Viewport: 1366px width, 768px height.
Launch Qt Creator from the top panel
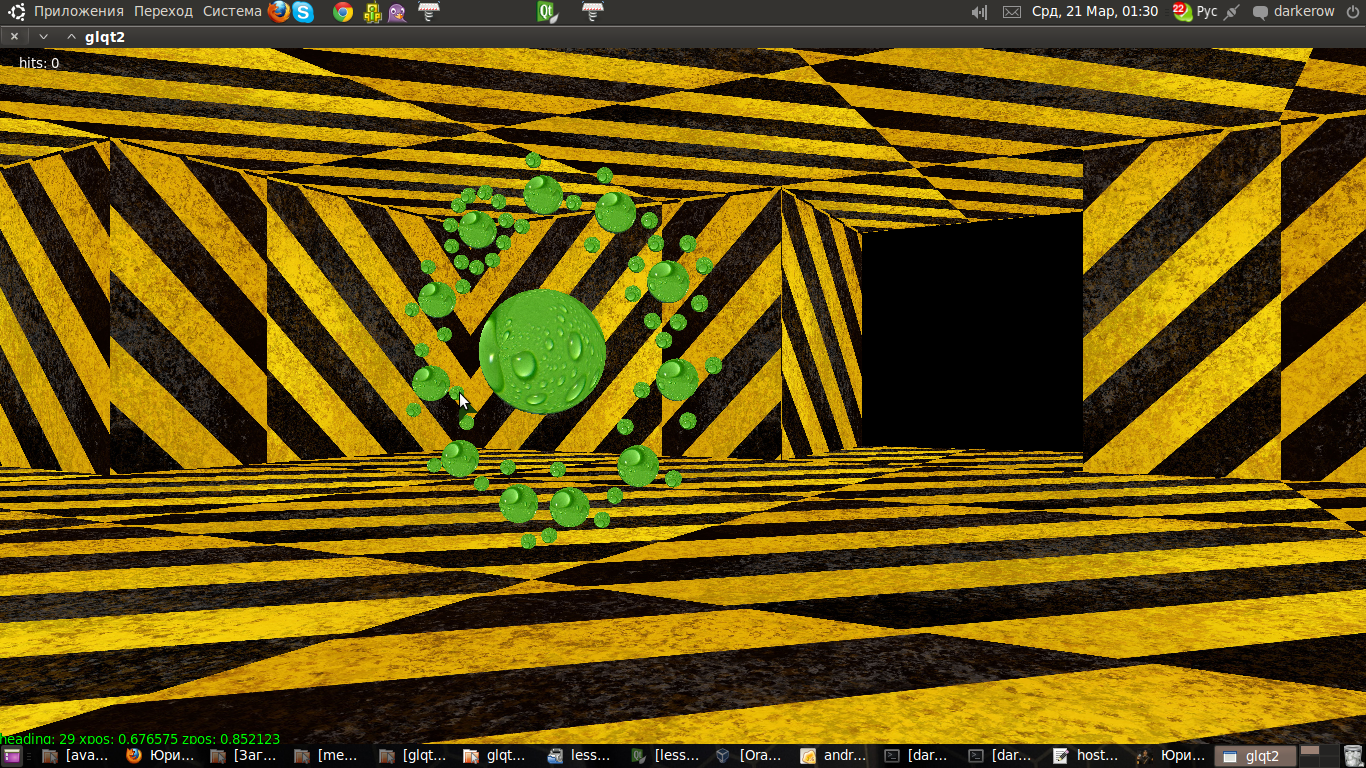547,12
